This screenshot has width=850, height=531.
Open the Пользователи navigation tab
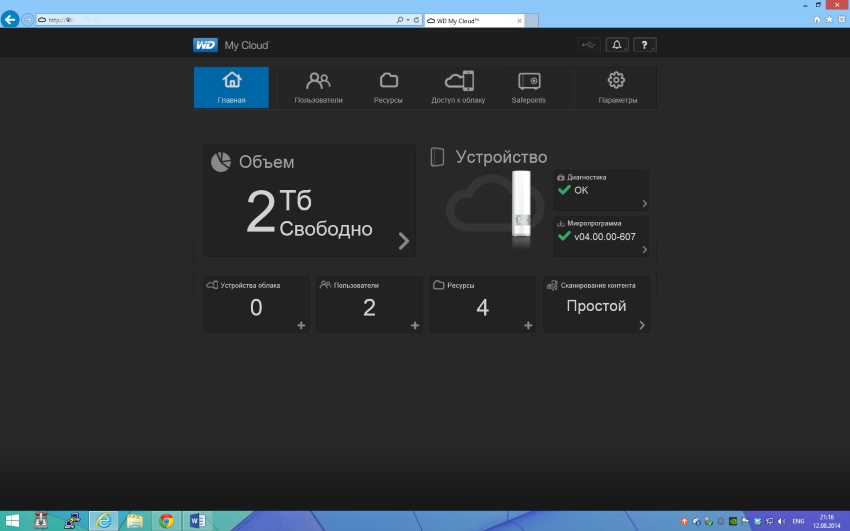pos(318,87)
